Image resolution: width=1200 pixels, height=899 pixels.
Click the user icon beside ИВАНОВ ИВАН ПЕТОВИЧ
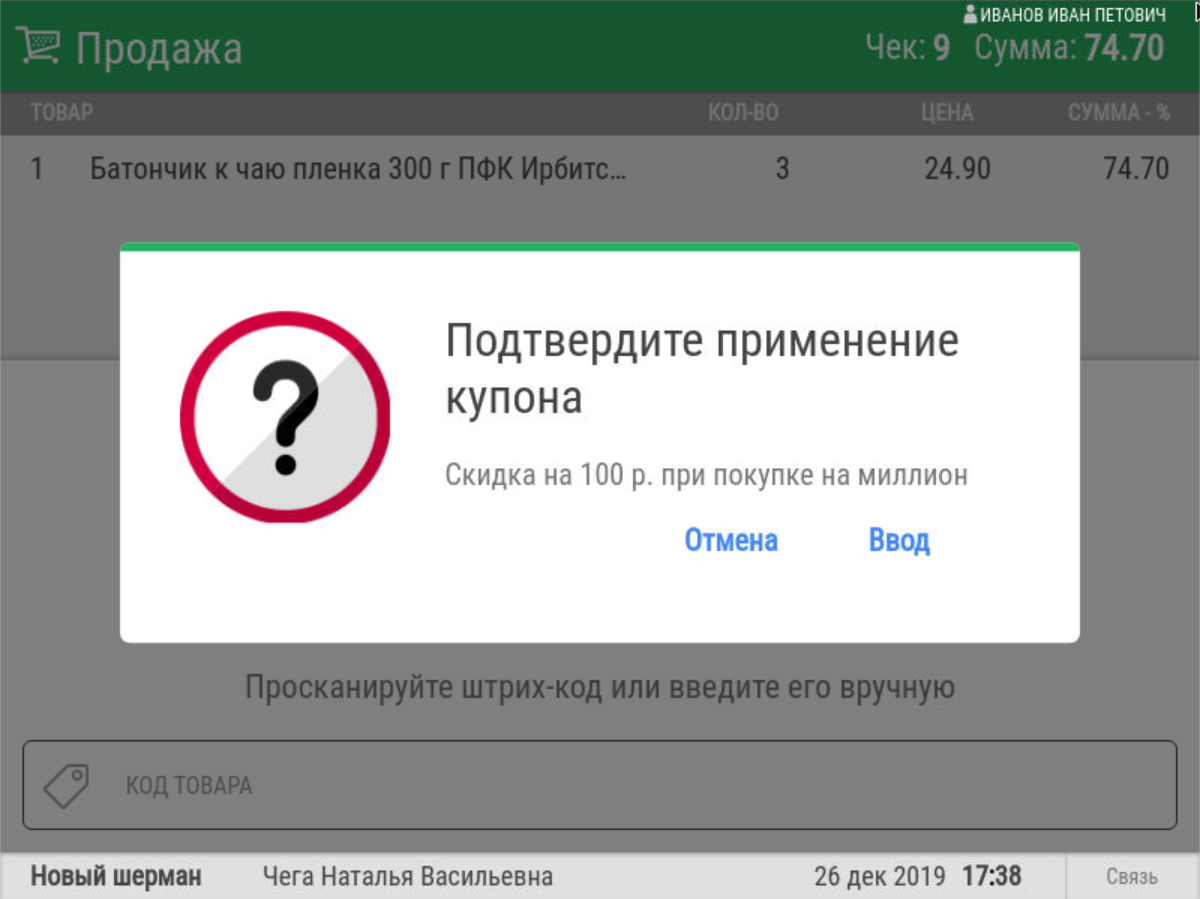tap(970, 15)
